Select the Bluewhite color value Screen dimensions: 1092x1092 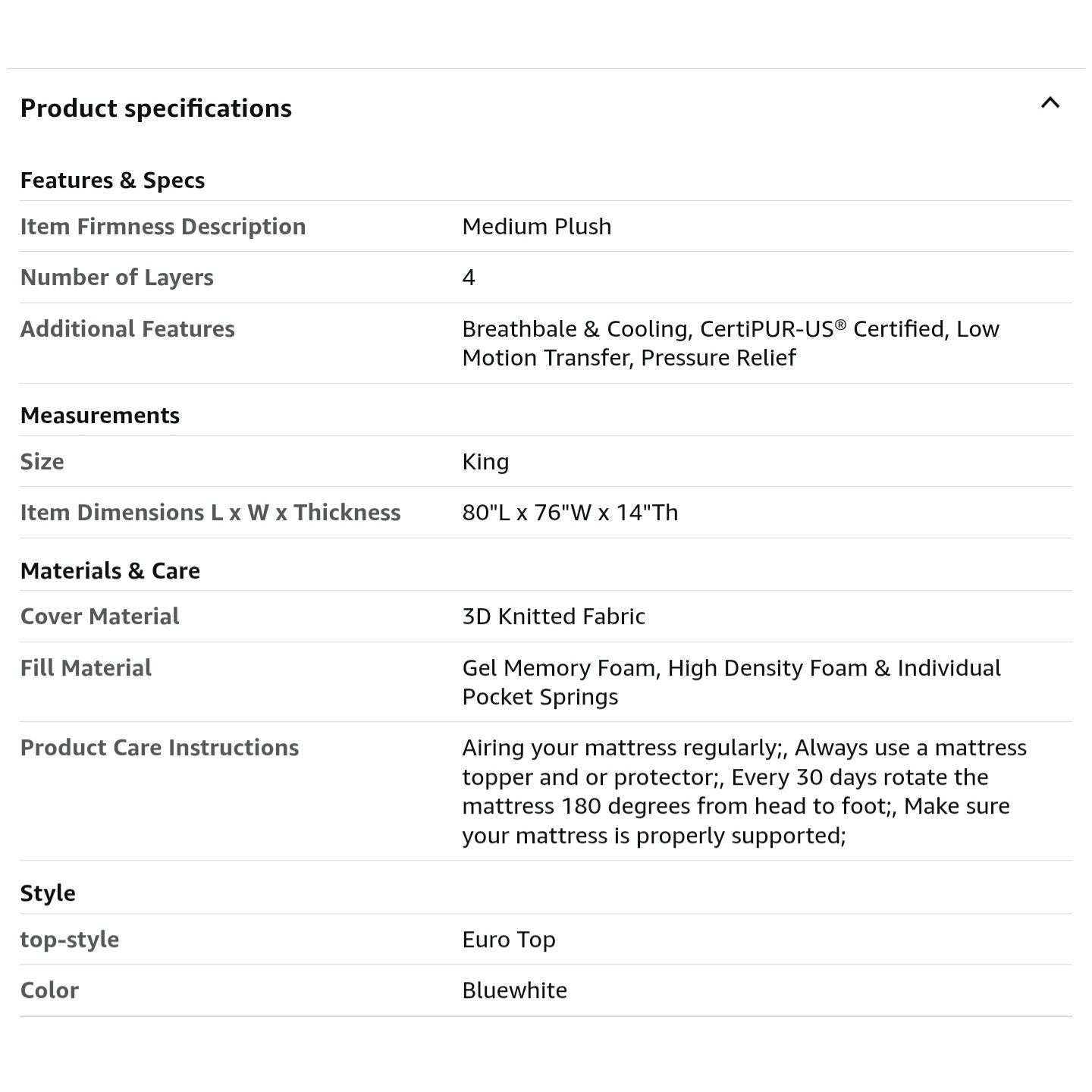[x=514, y=990]
